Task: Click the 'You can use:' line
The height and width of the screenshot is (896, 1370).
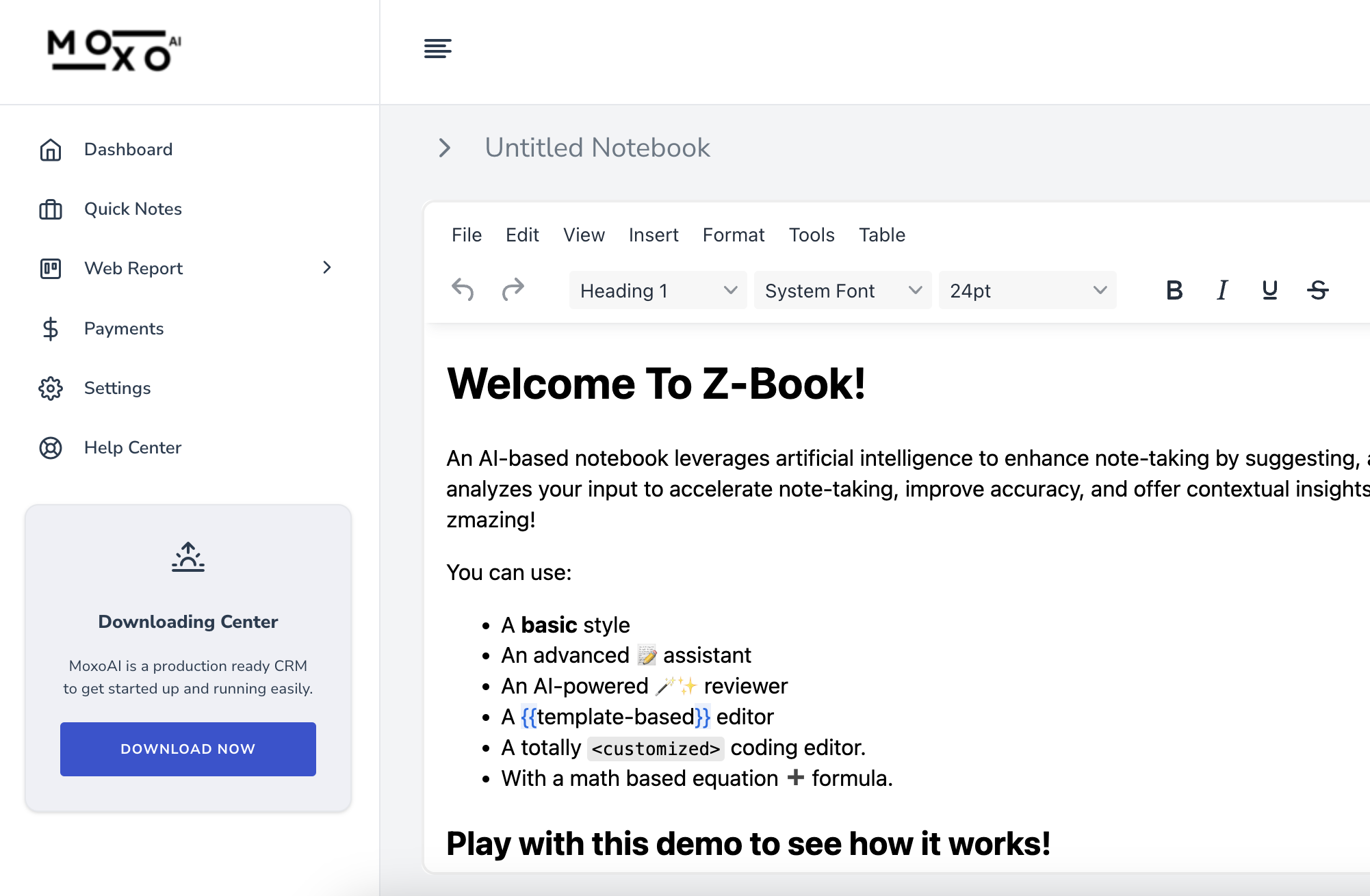Action: [x=508, y=572]
